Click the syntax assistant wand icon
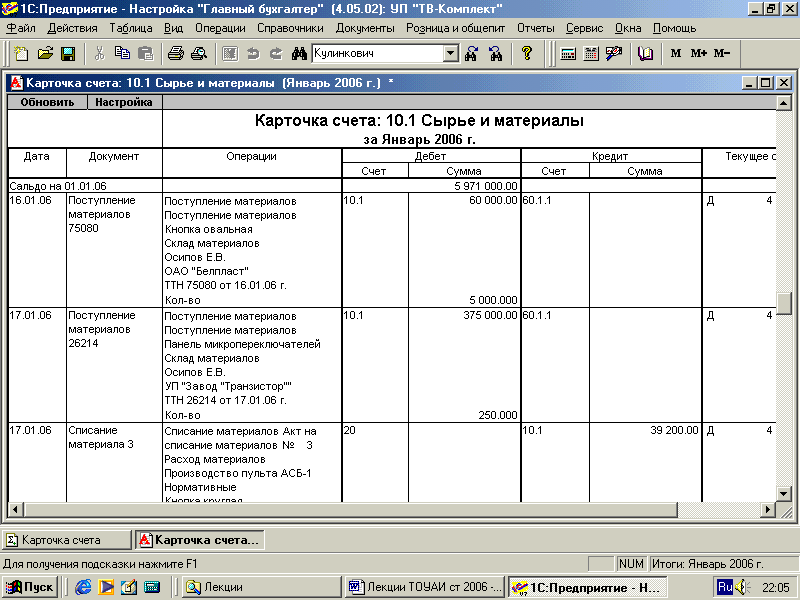 (614, 54)
